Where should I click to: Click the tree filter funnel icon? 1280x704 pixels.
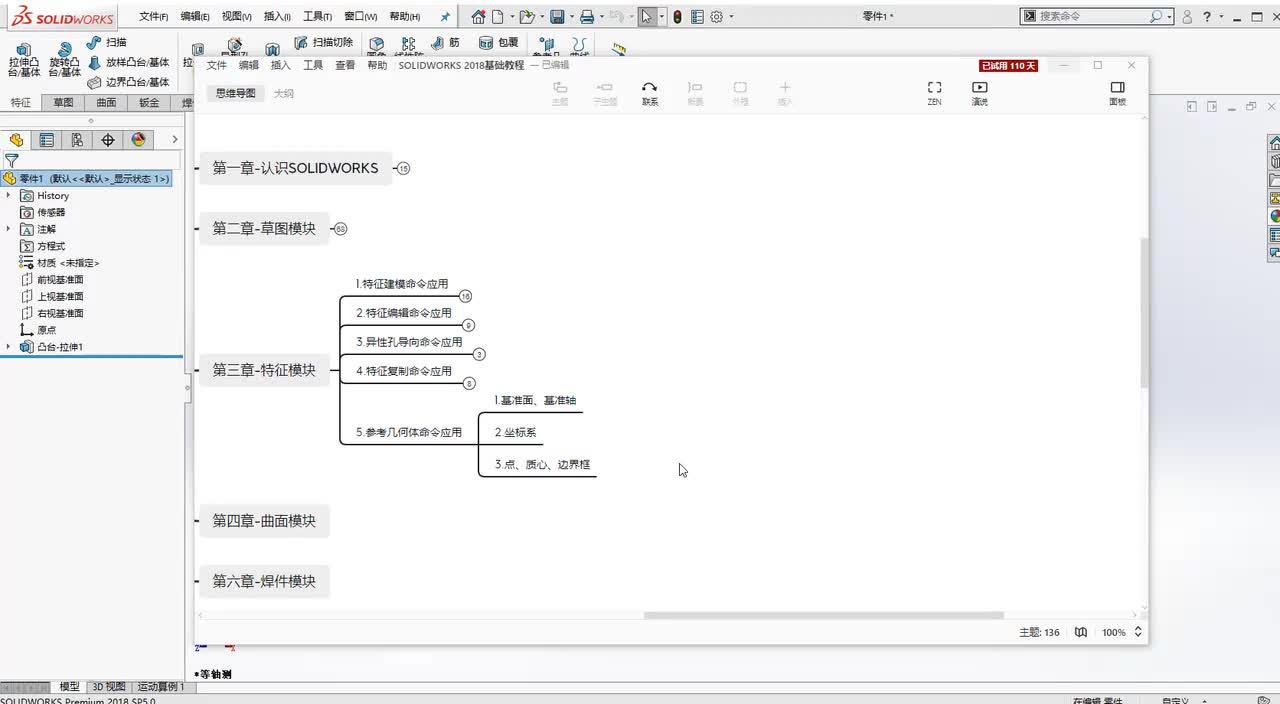coord(12,160)
